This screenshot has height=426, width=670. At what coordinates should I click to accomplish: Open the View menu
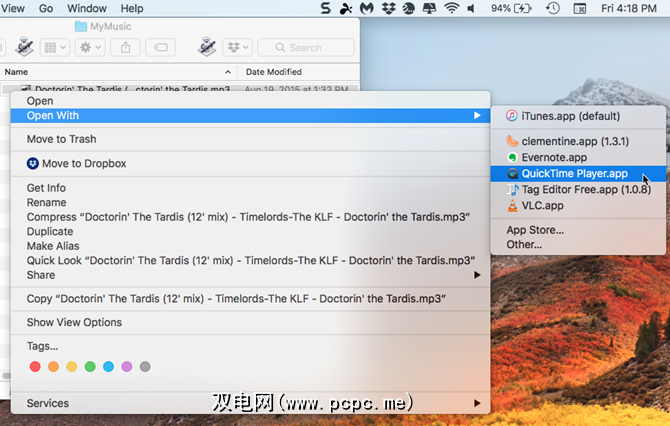pos(12,8)
